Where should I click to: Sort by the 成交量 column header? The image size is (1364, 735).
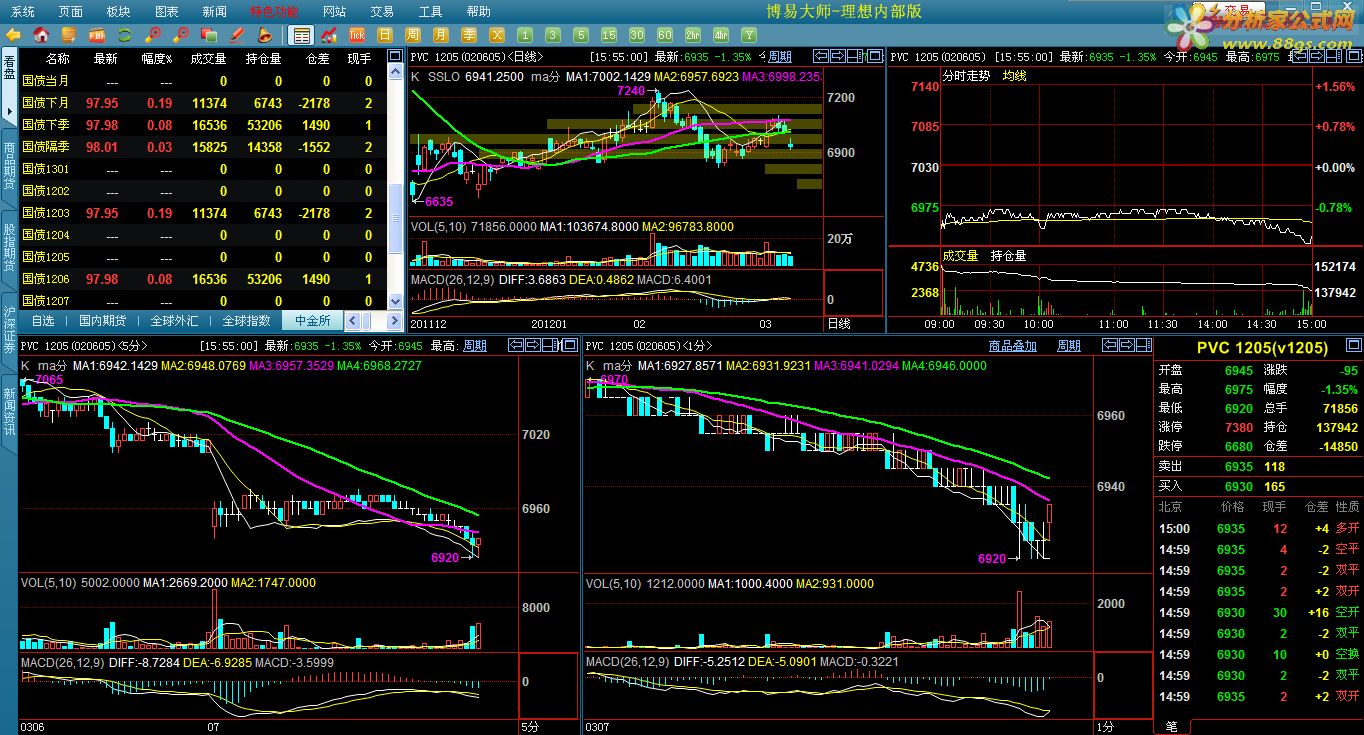point(209,59)
